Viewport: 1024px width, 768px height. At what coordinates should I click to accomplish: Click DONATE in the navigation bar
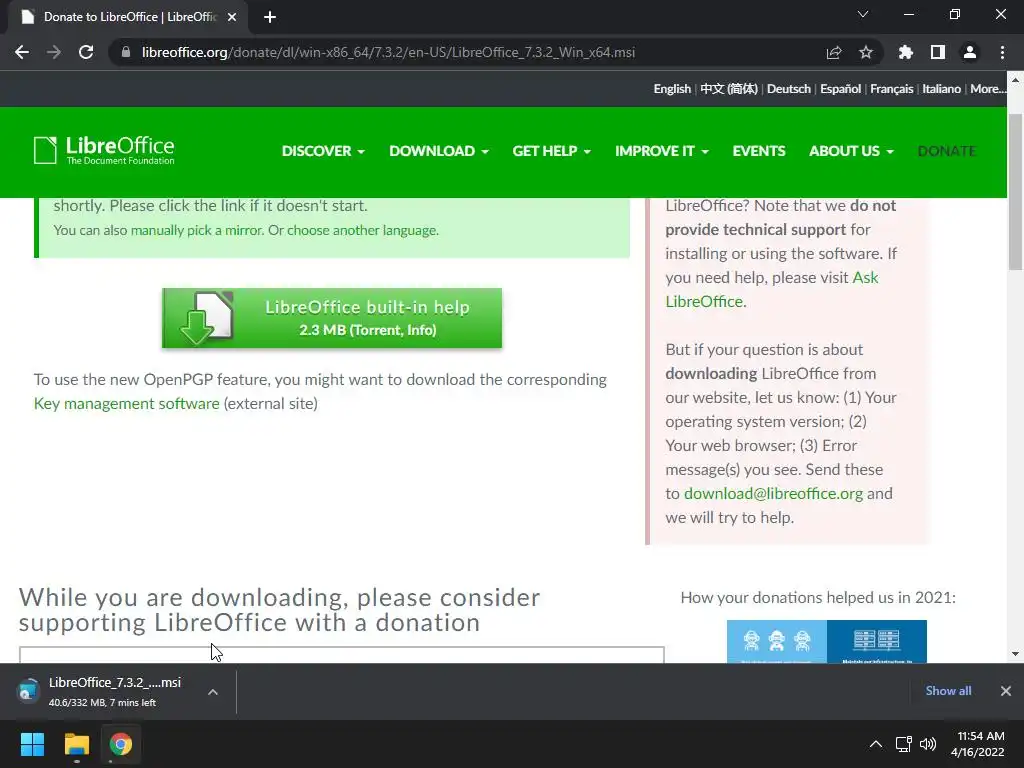[947, 151]
